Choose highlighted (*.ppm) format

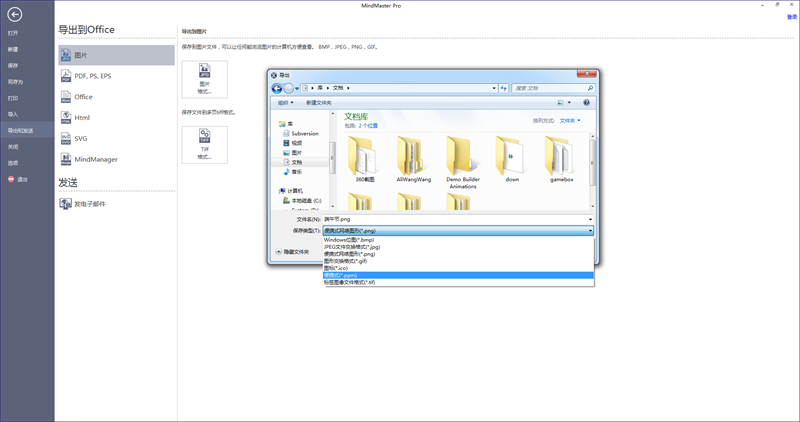coord(459,276)
